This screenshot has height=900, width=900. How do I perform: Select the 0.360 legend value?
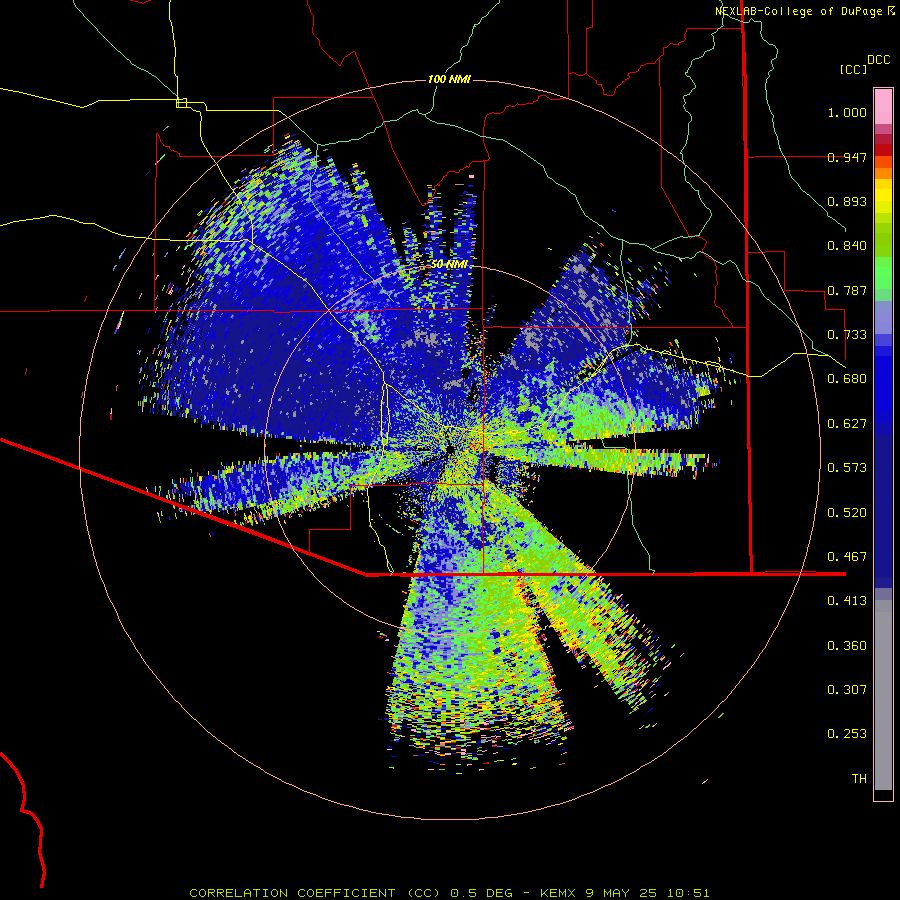[847, 646]
